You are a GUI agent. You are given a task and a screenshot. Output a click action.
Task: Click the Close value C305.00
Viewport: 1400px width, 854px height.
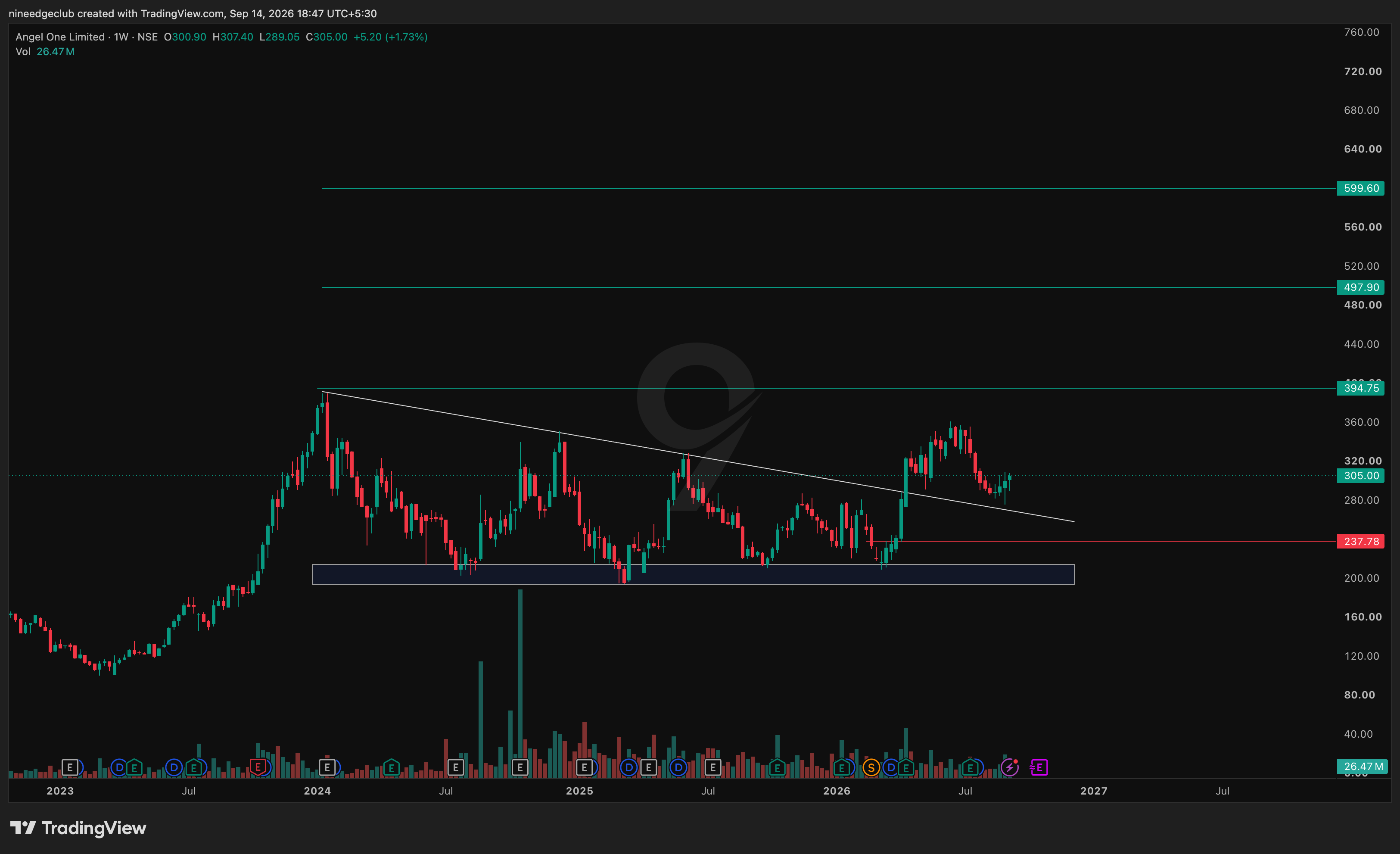coord(327,37)
